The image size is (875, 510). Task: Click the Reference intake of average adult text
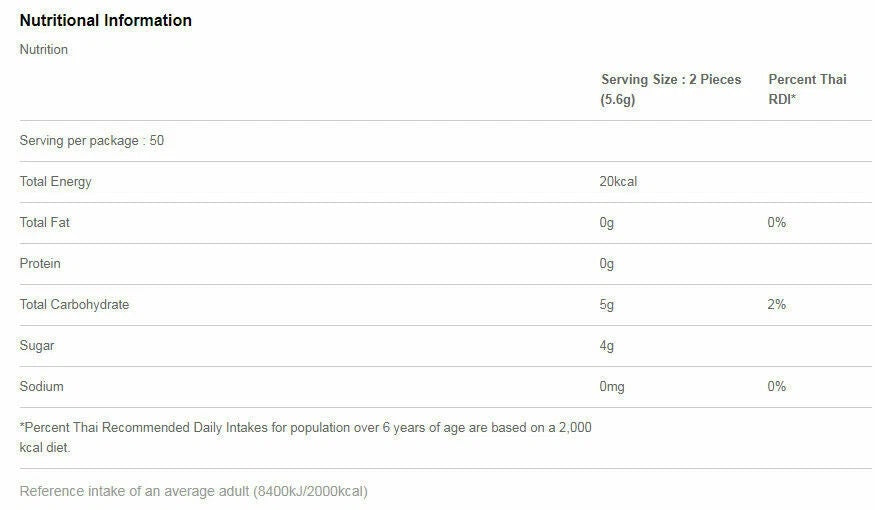pos(194,491)
